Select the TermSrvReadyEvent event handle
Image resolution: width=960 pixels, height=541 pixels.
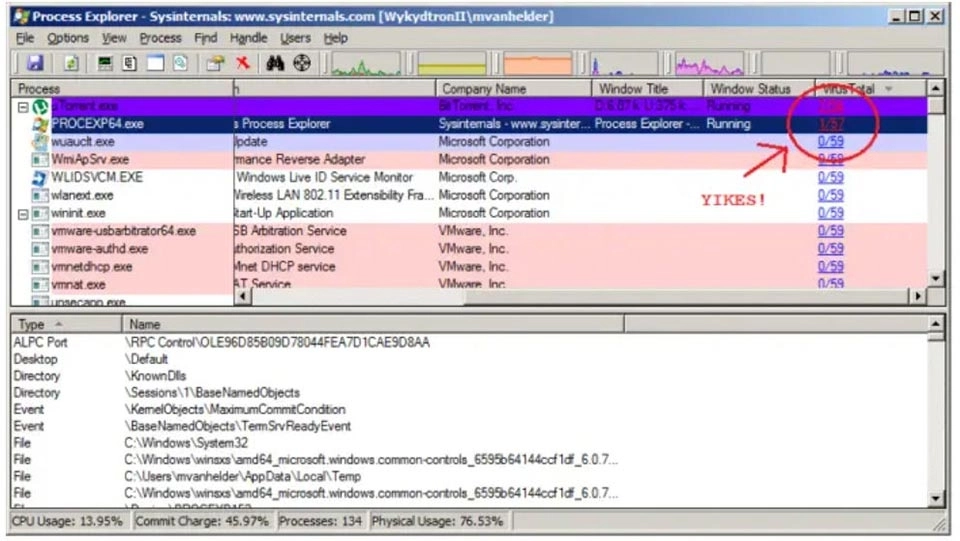[x=469, y=426]
